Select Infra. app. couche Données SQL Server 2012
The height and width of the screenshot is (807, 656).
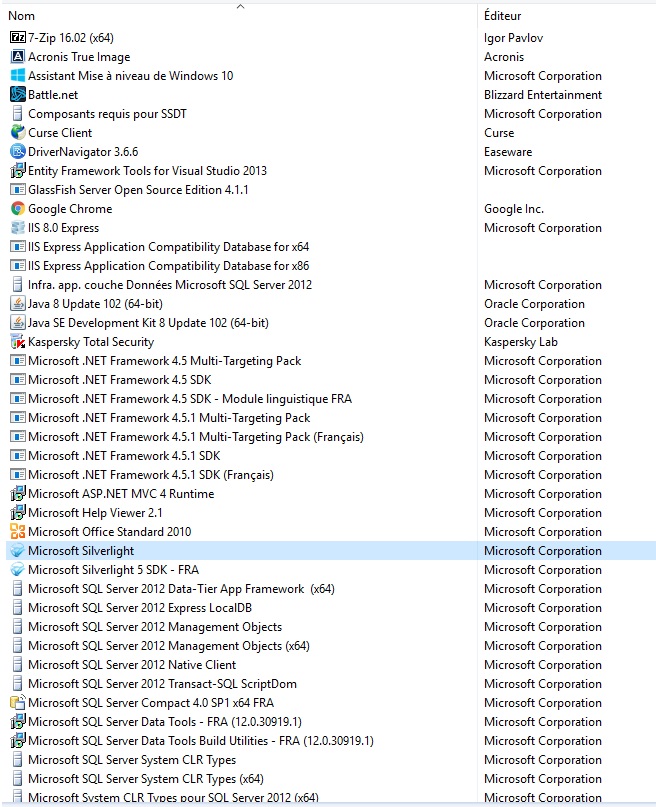(170, 285)
